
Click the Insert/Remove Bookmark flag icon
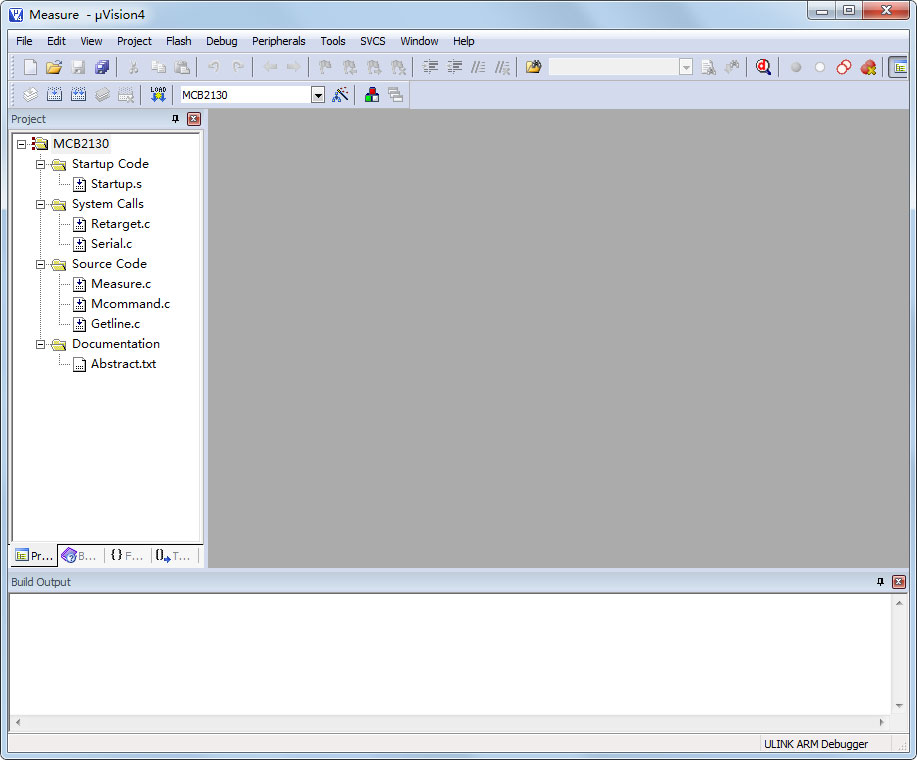[x=325, y=67]
